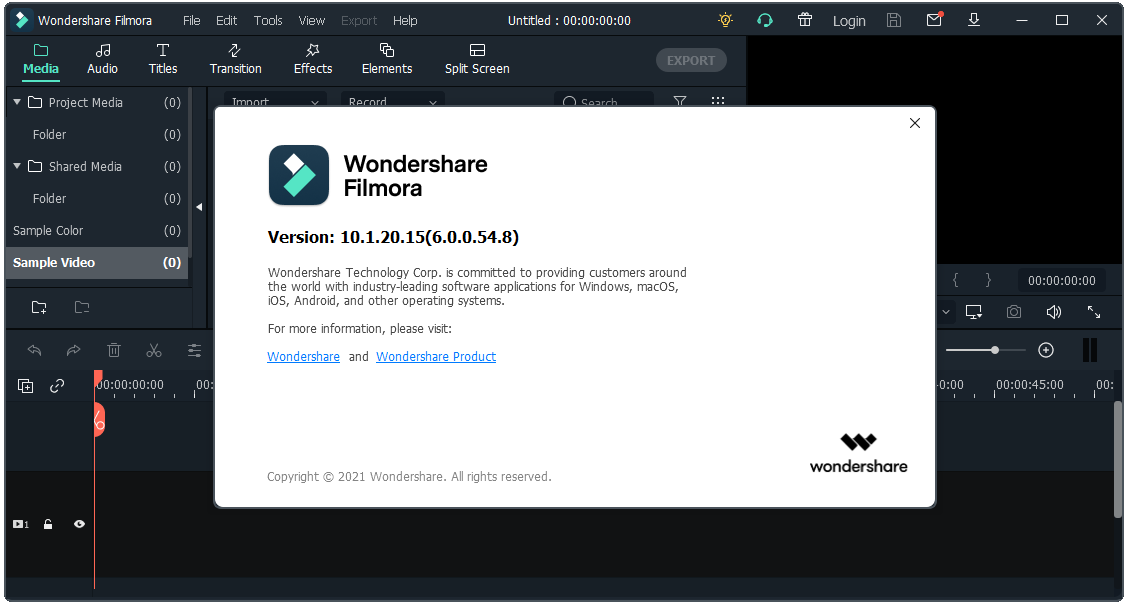
Task: Select the Sample Color item
Action: tap(97, 230)
